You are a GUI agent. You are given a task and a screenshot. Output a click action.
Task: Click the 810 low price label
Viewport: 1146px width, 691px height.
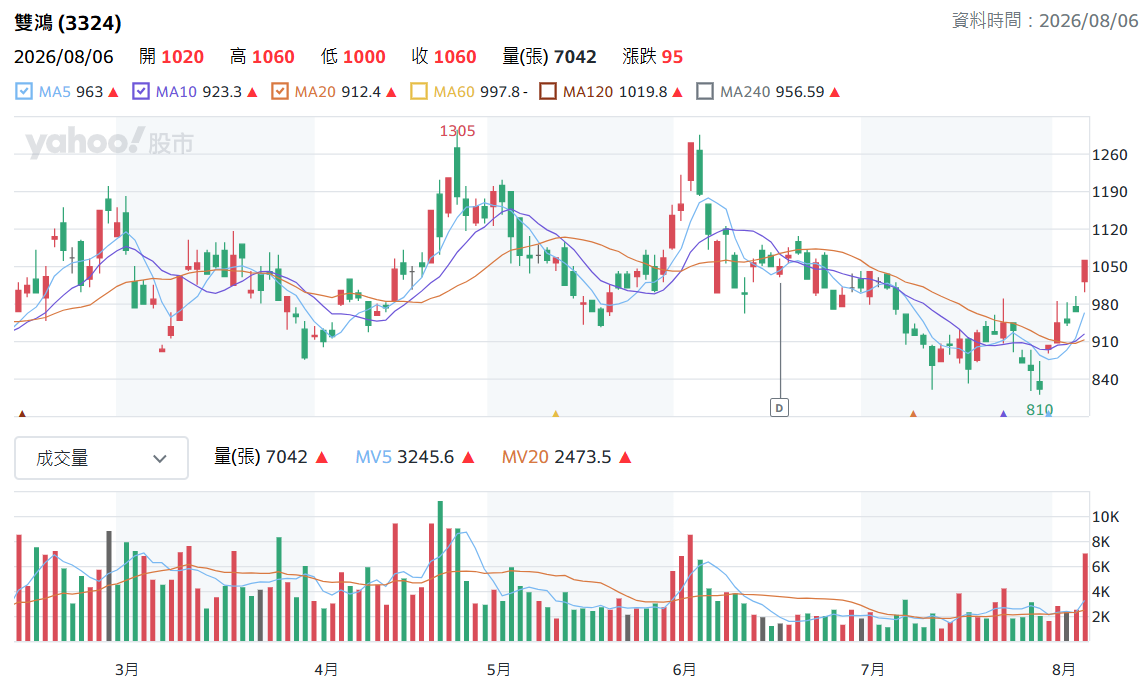tap(1039, 410)
